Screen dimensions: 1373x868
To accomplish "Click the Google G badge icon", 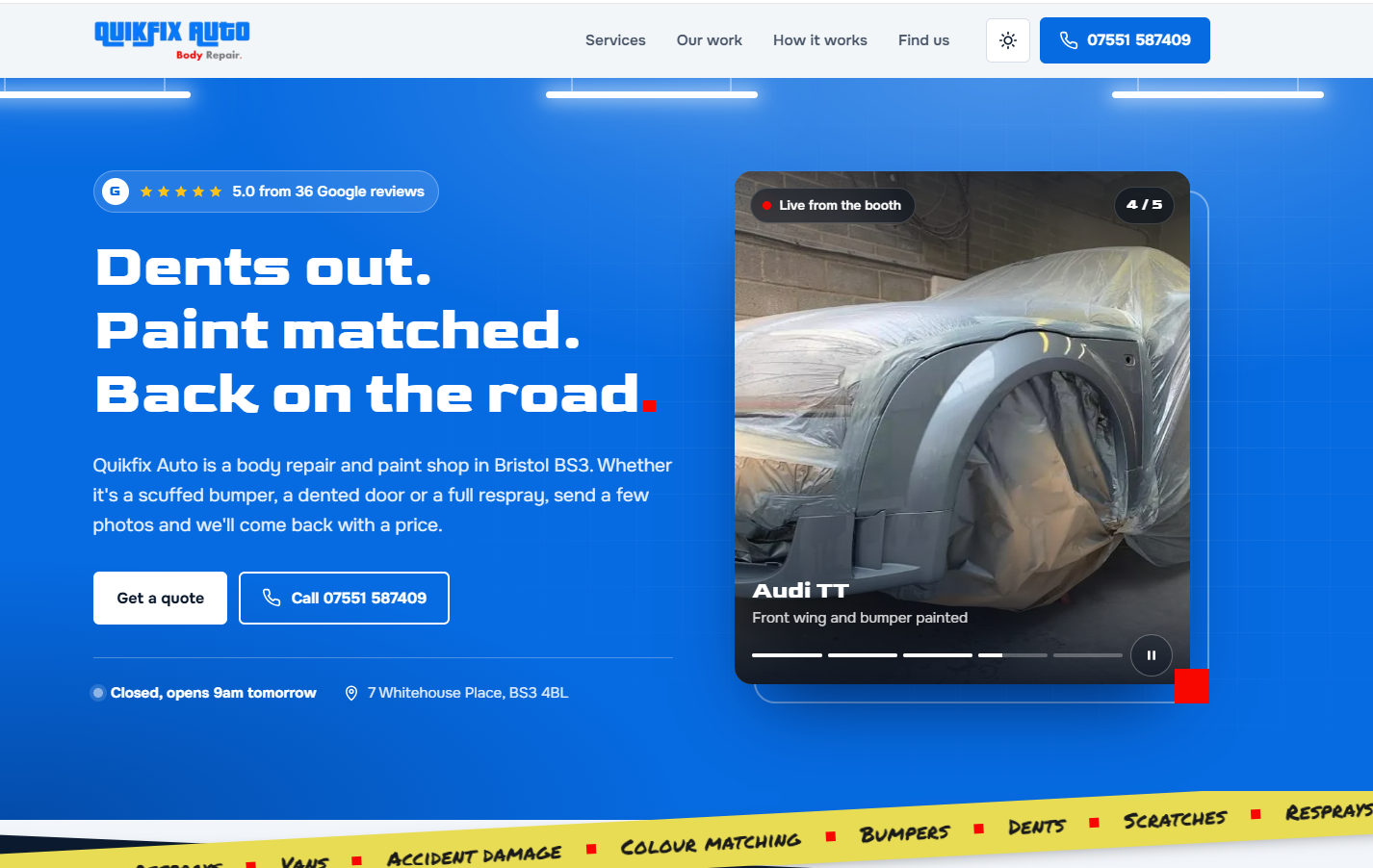I will pos(116,191).
